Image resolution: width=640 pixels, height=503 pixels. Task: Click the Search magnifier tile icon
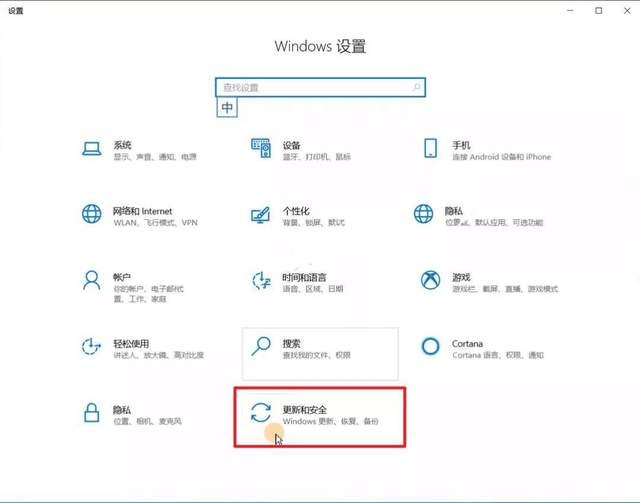[261, 346]
